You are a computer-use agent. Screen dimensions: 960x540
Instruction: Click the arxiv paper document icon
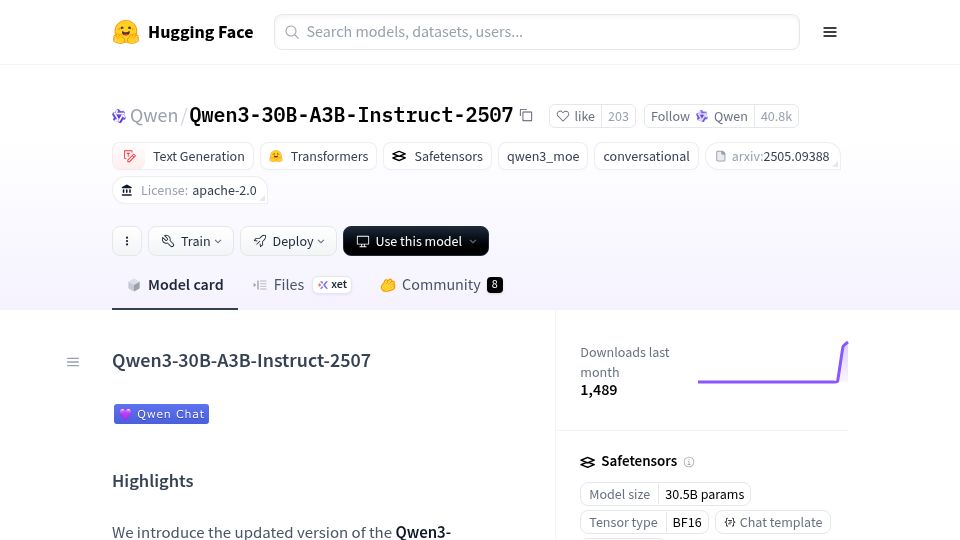[721, 156]
